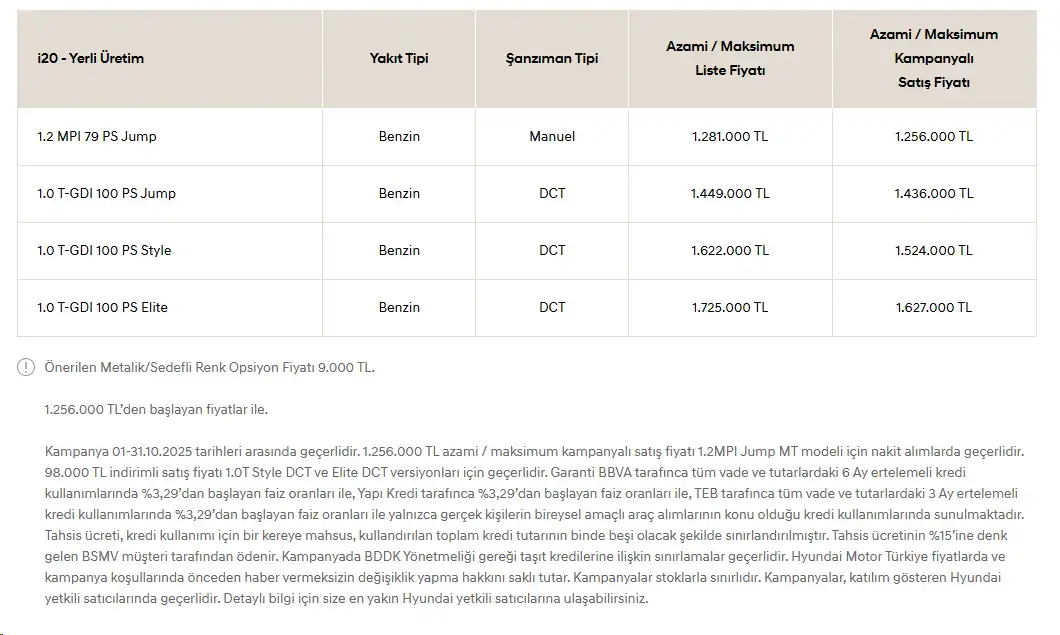
Task: Click the Metalik/Sedefli Renk Opsiyon note text
Action: point(210,367)
